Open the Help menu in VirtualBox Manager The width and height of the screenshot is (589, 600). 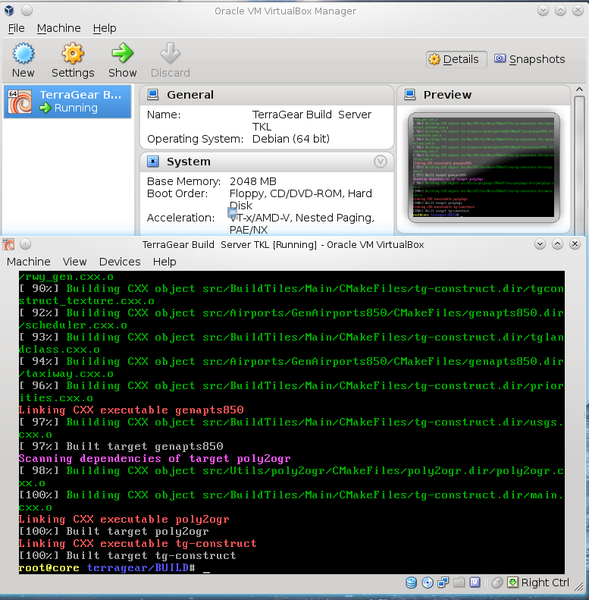(104, 28)
